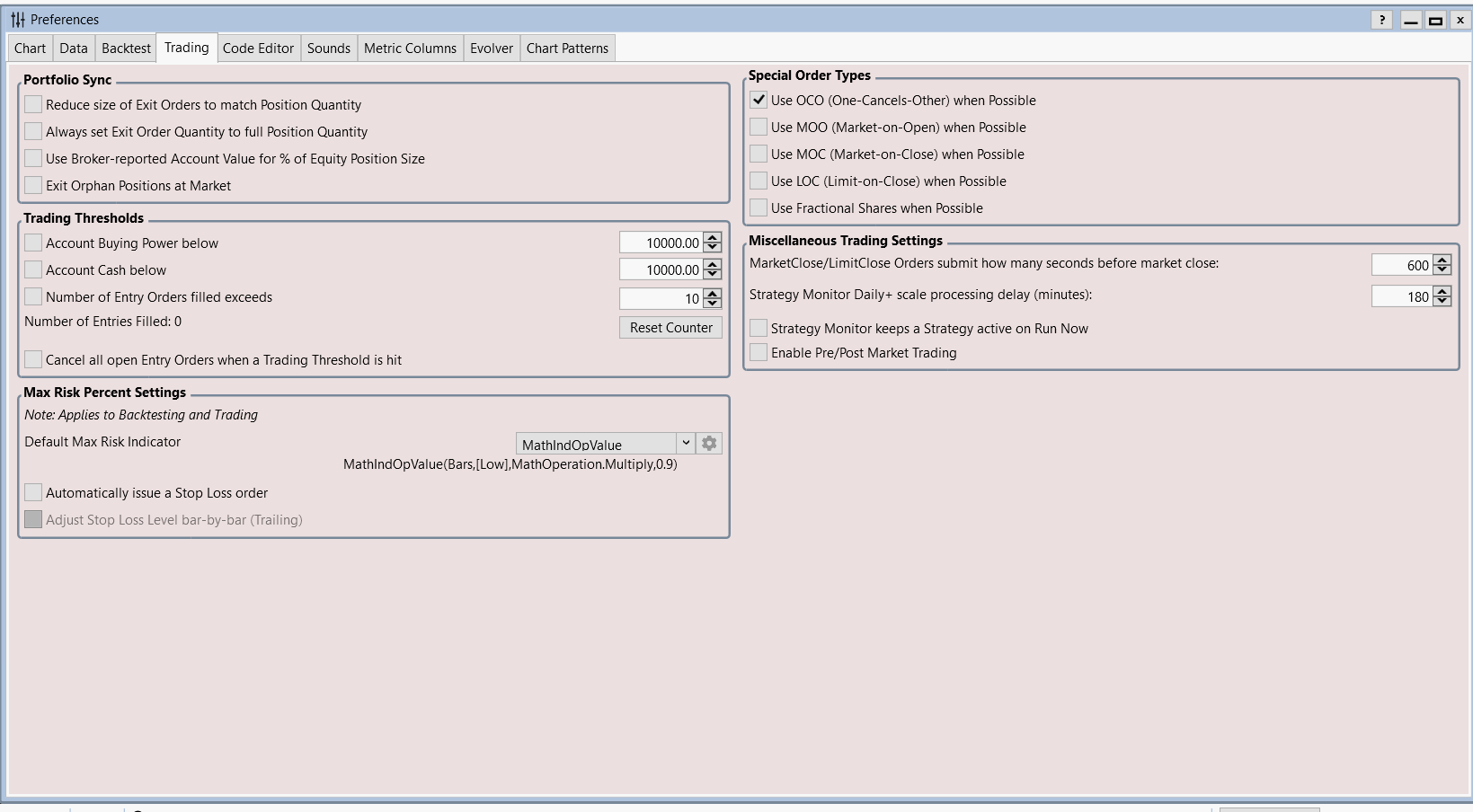Toggle Enable Pre/Post Market Trading
The height and width of the screenshot is (812, 1473).
point(759,353)
